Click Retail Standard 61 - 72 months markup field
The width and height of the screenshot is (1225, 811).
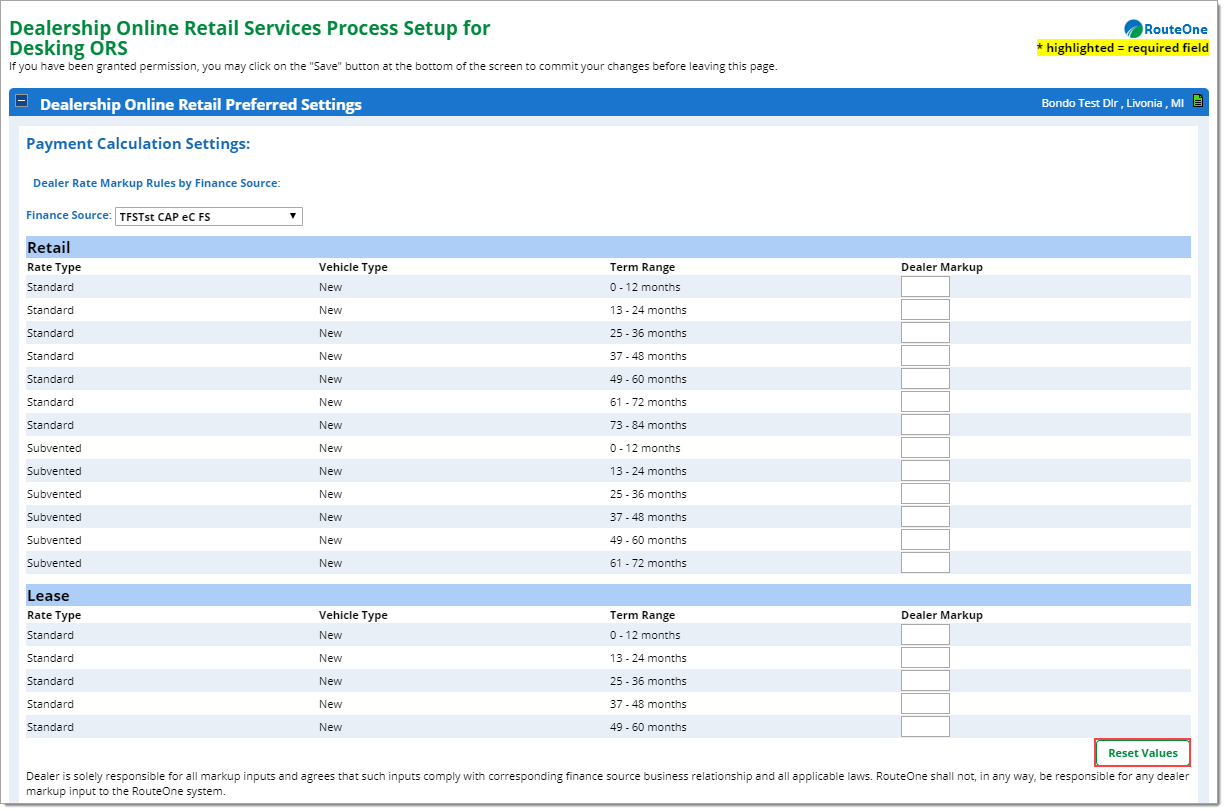point(925,402)
